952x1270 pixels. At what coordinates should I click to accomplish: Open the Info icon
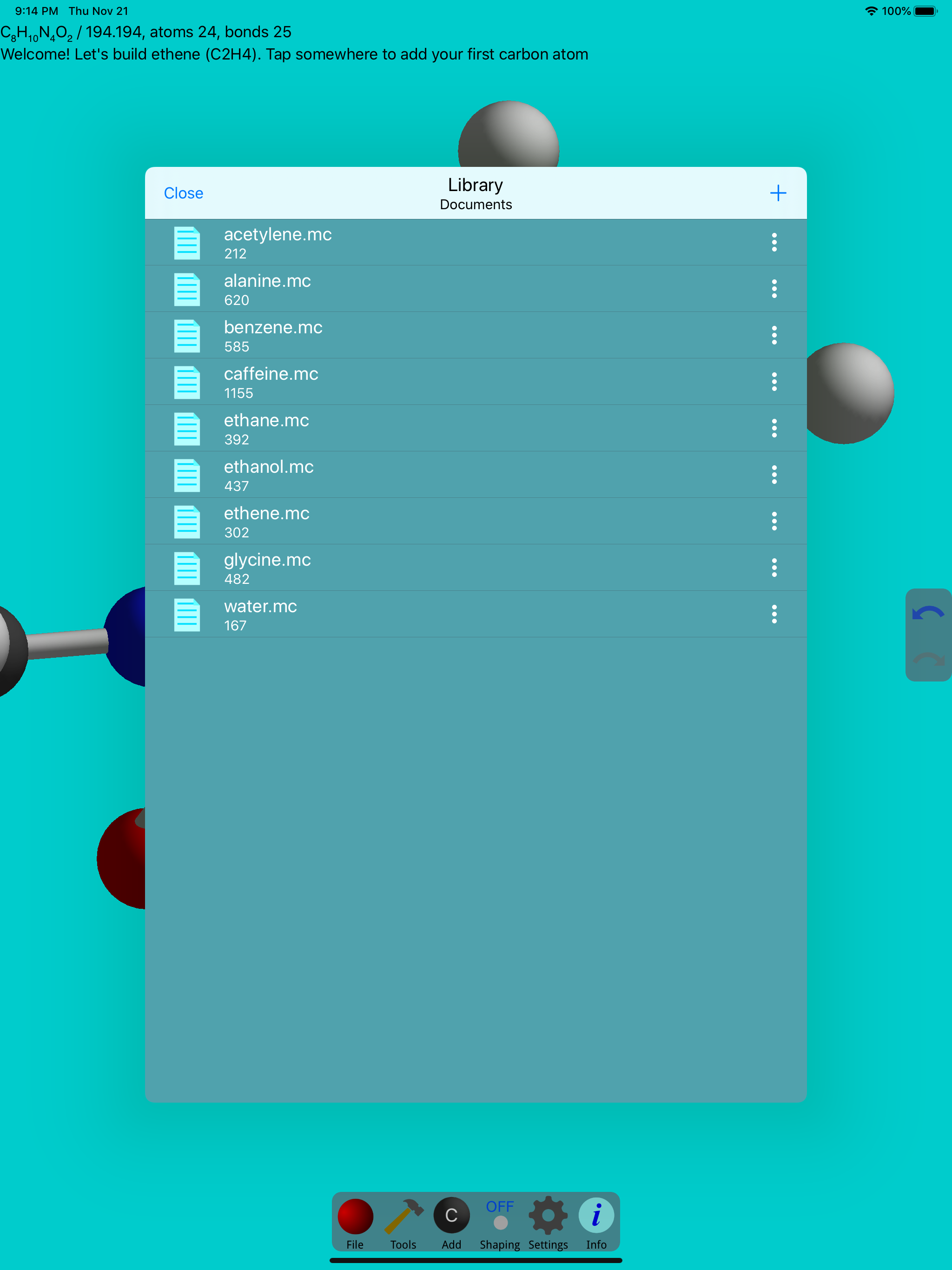point(596,1216)
